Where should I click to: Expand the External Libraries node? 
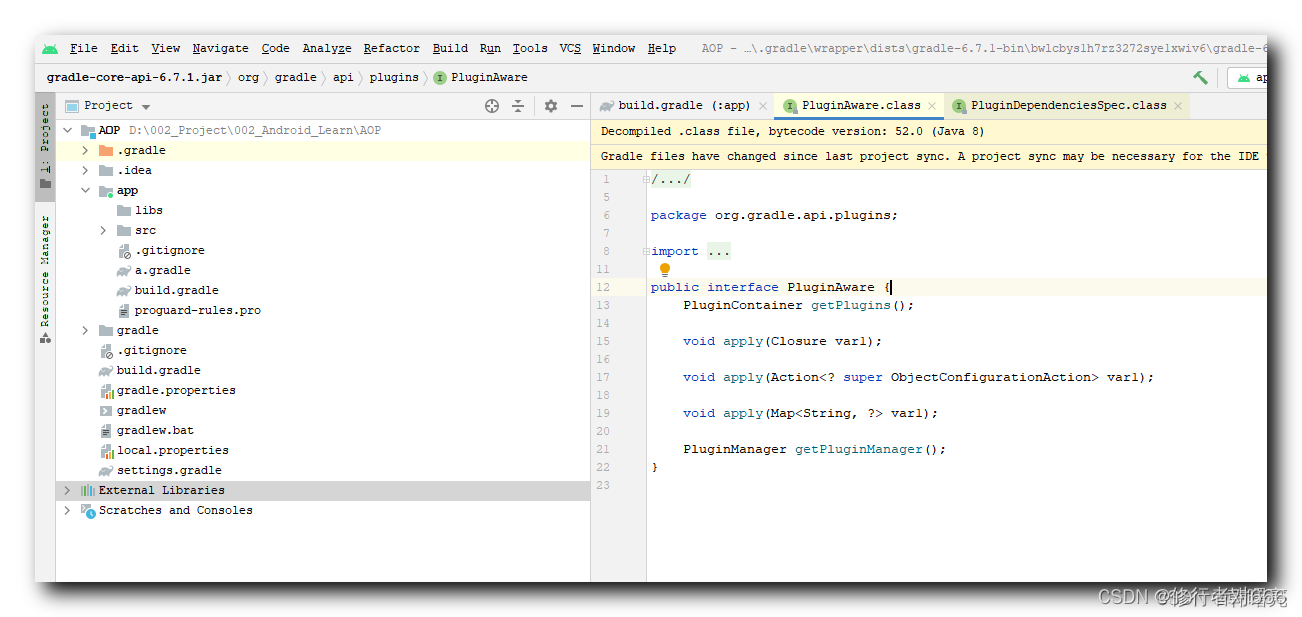[x=66, y=490]
